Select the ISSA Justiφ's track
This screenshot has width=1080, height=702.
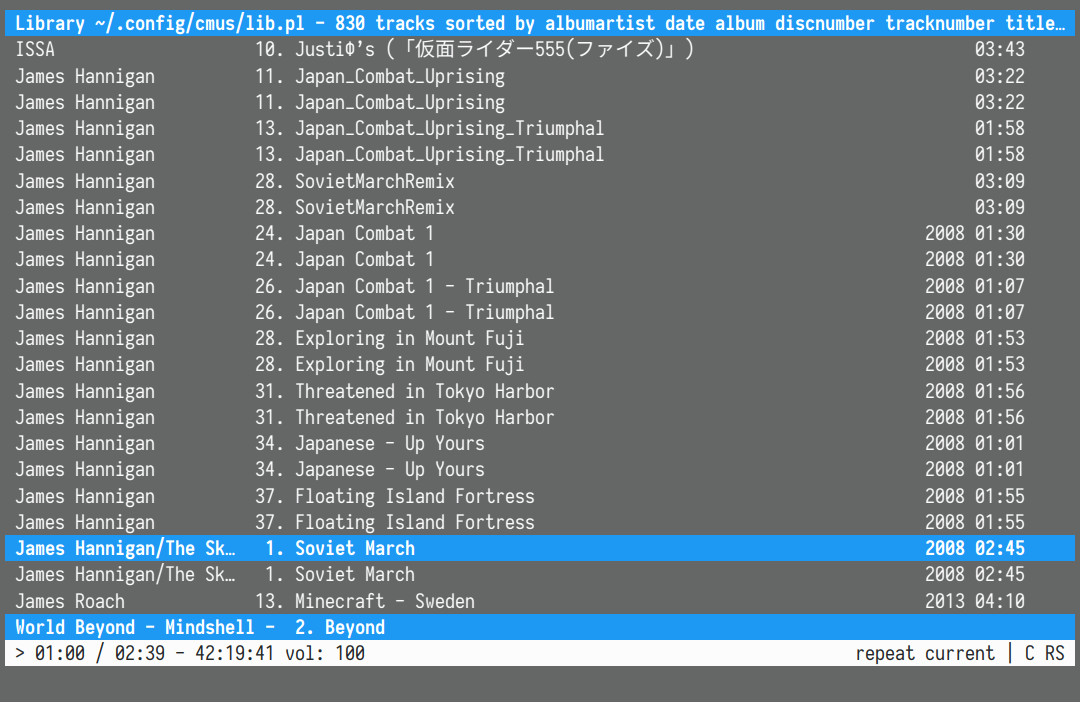(x=490, y=49)
